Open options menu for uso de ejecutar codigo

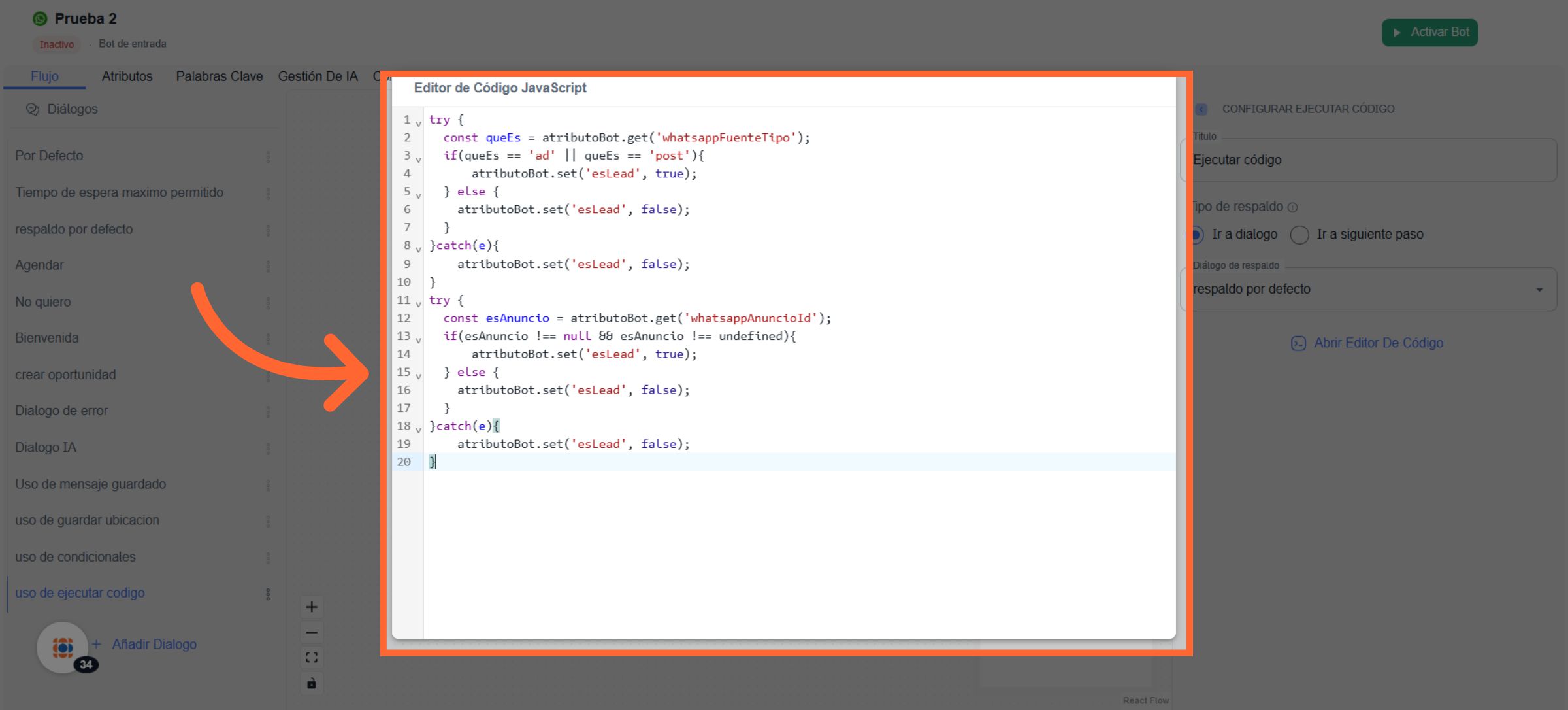[x=268, y=594]
